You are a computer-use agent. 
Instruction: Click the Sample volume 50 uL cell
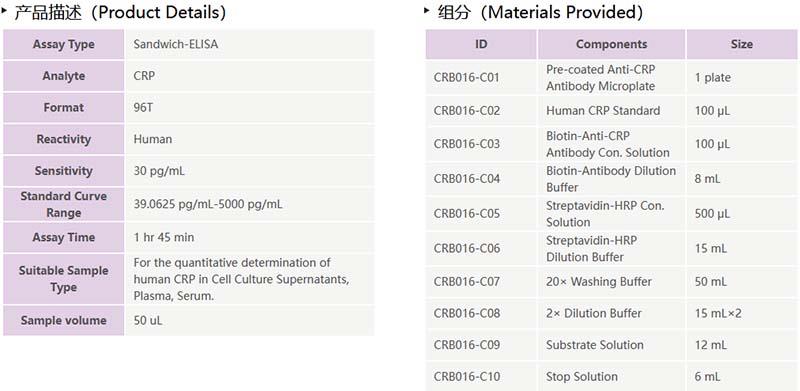point(249,321)
